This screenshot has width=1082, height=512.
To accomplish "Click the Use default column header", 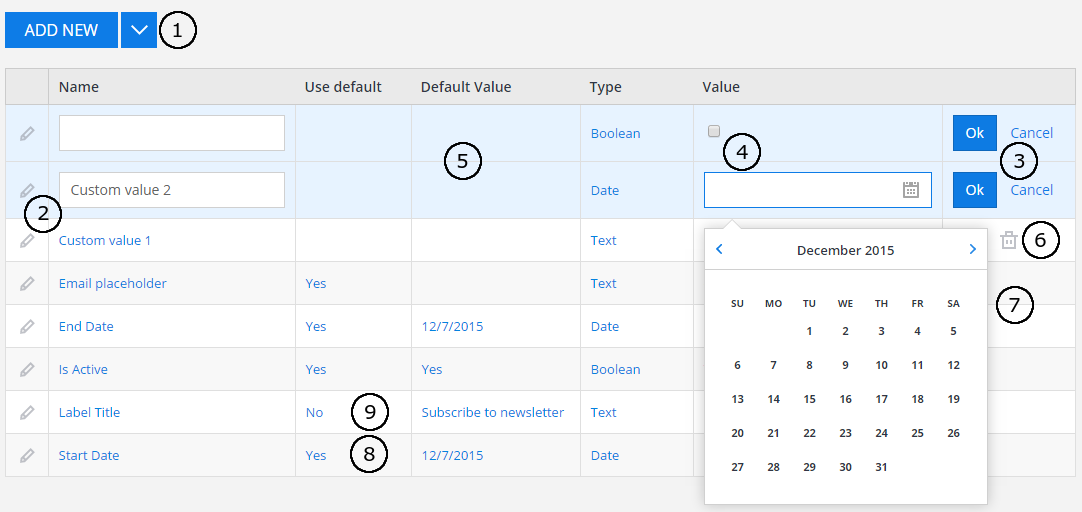I will click(343, 87).
